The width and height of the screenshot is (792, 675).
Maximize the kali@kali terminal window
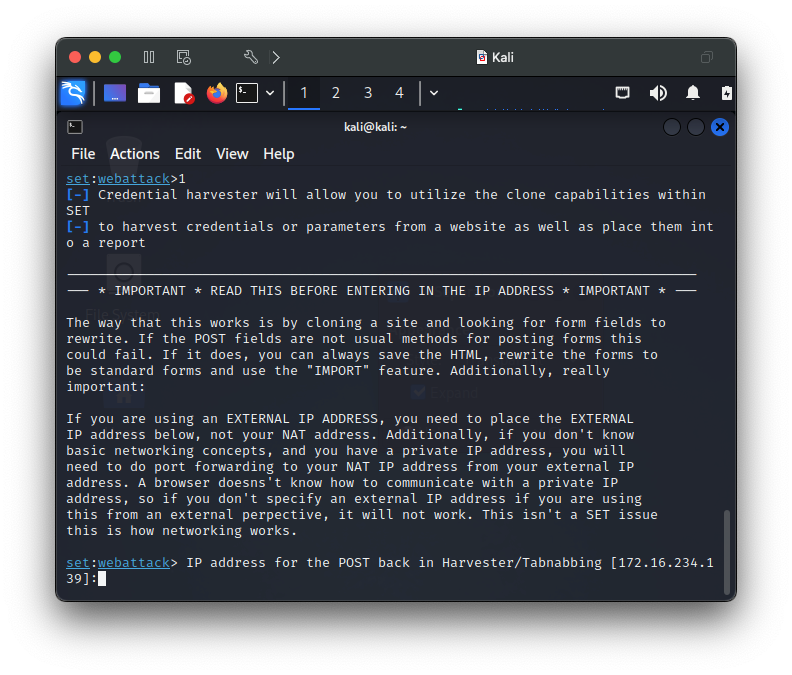point(696,127)
